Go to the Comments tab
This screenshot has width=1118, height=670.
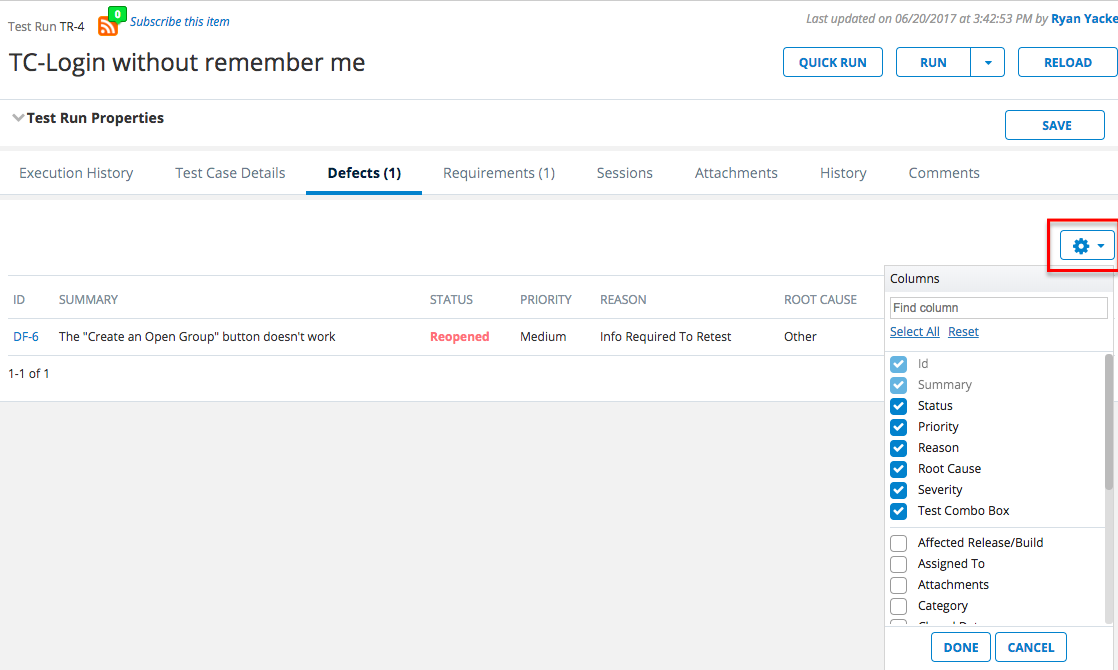(944, 173)
